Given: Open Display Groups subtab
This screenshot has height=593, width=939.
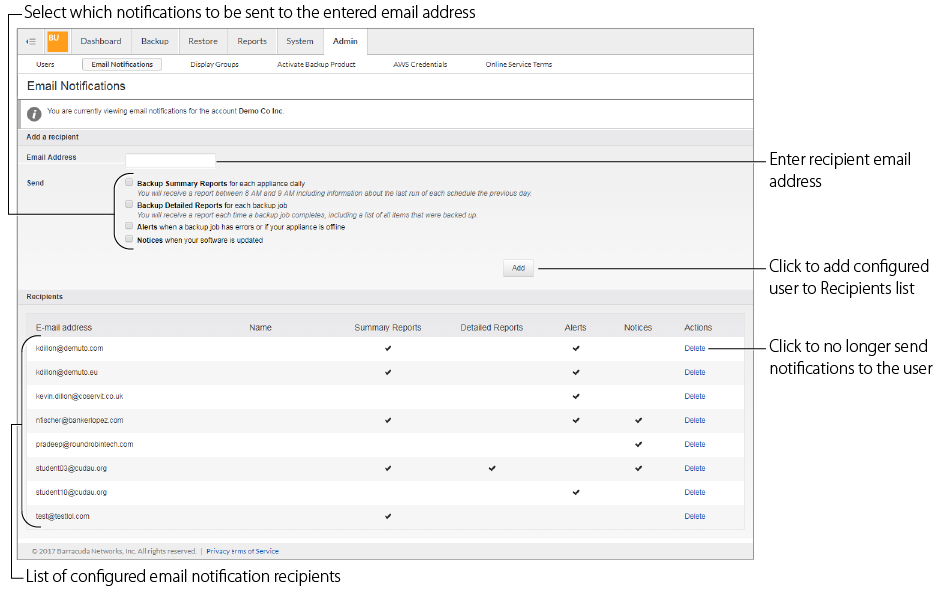Looking at the screenshot, I should point(214,64).
